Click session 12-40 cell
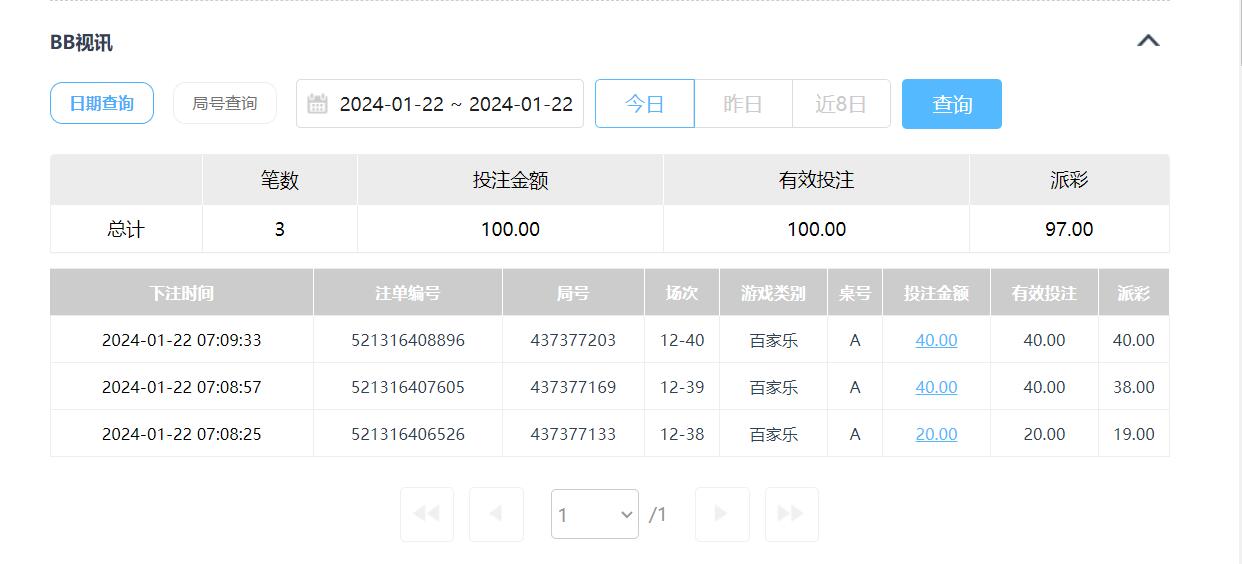This screenshot has width=1242, height=564. click(682, 340)
